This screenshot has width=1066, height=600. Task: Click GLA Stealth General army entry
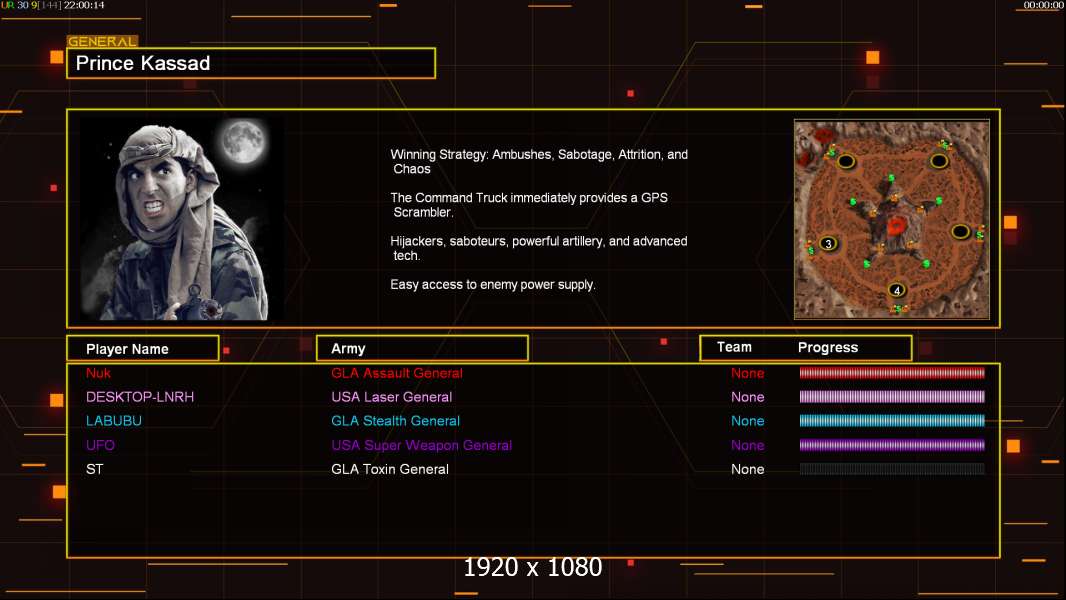pos(395,421)
